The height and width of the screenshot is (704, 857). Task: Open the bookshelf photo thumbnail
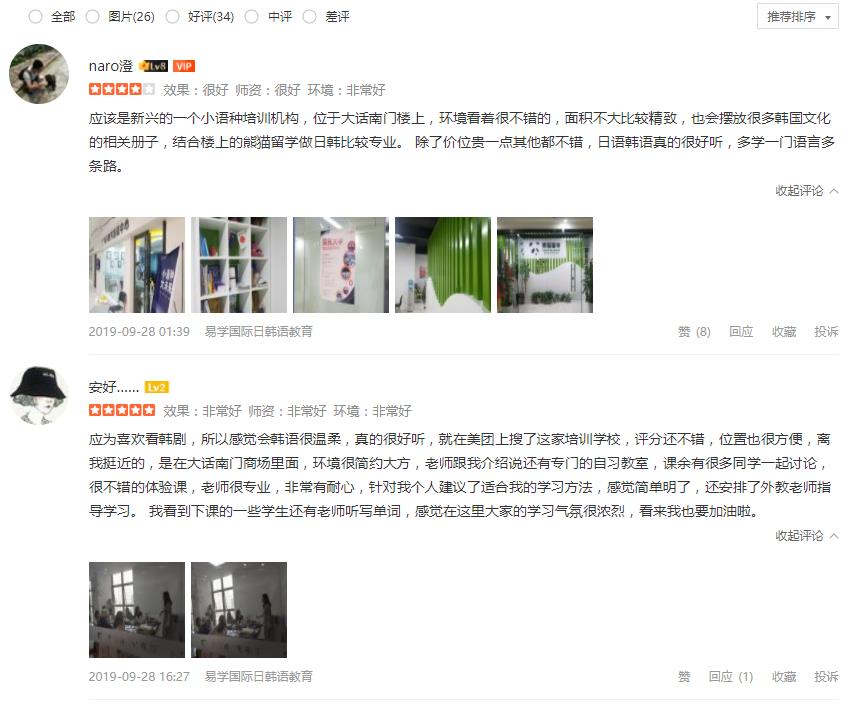click(239, 265)
